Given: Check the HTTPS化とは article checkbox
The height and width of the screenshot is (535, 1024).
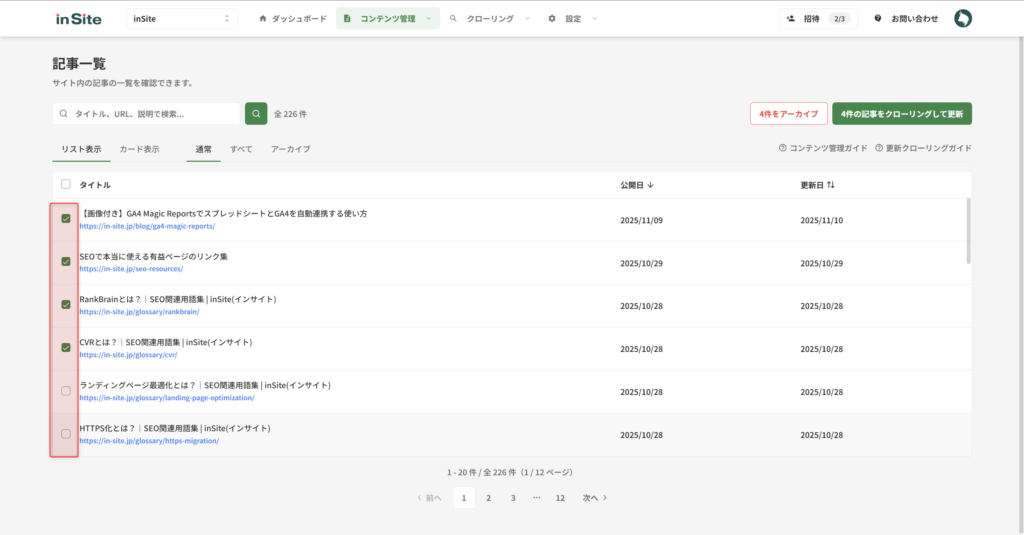Looking at the screenshot, I should coord(66,434).
